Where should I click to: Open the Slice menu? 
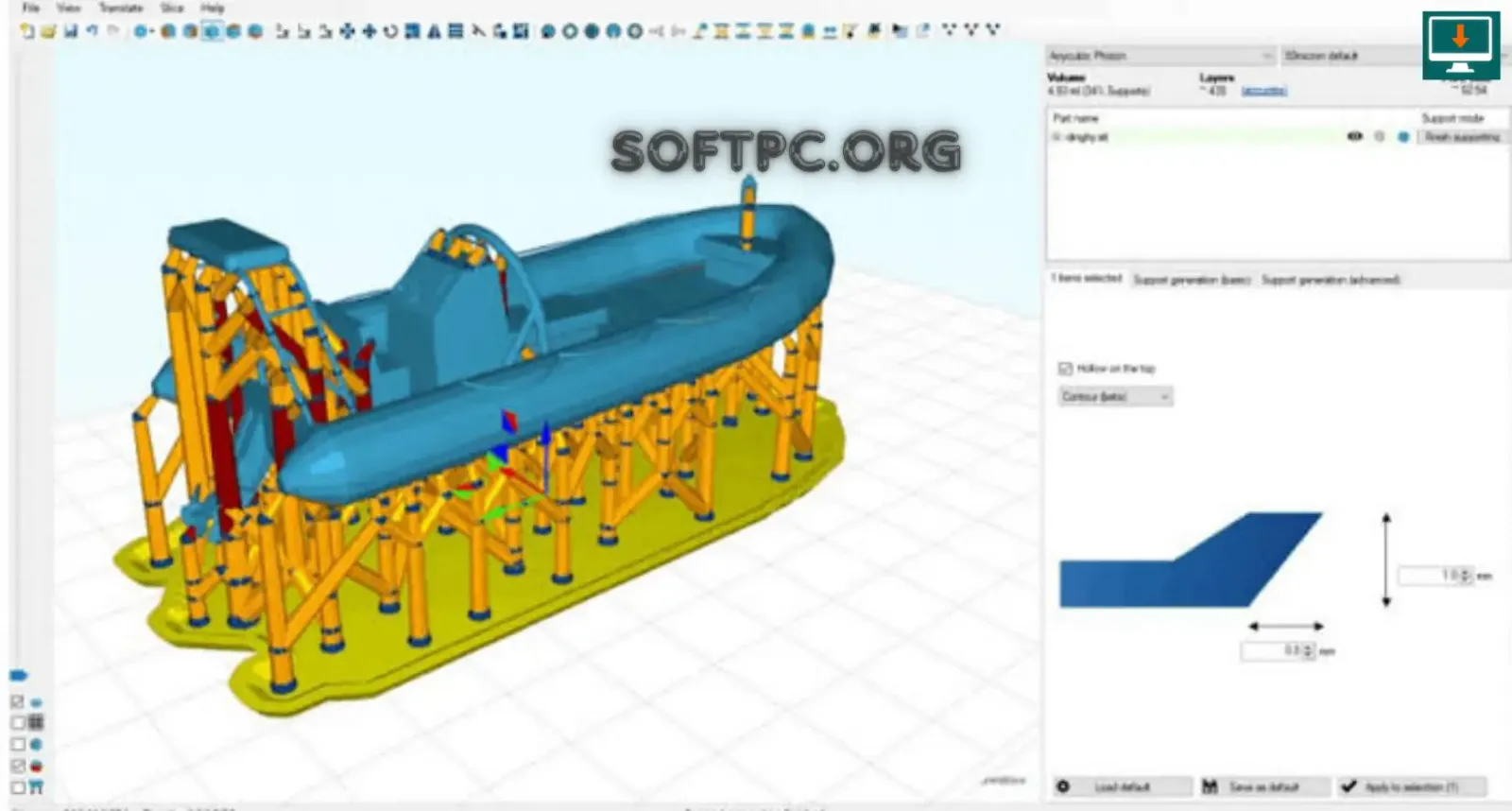(172, 8)
